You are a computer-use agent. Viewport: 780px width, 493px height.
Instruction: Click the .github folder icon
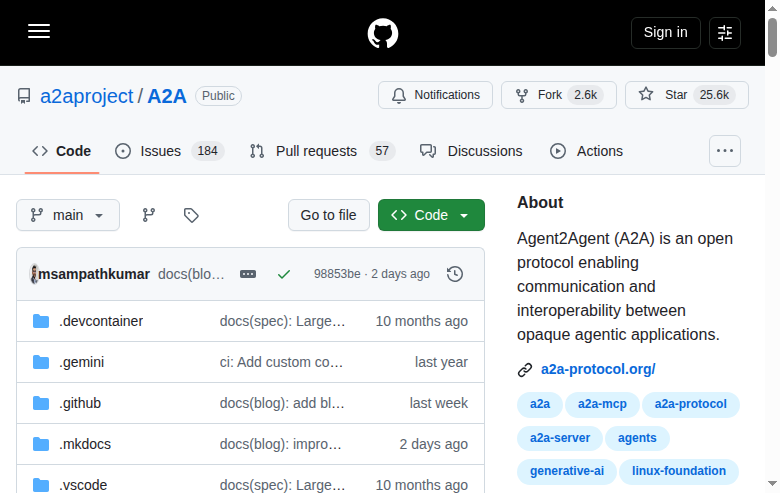click(x=41, y=403)
